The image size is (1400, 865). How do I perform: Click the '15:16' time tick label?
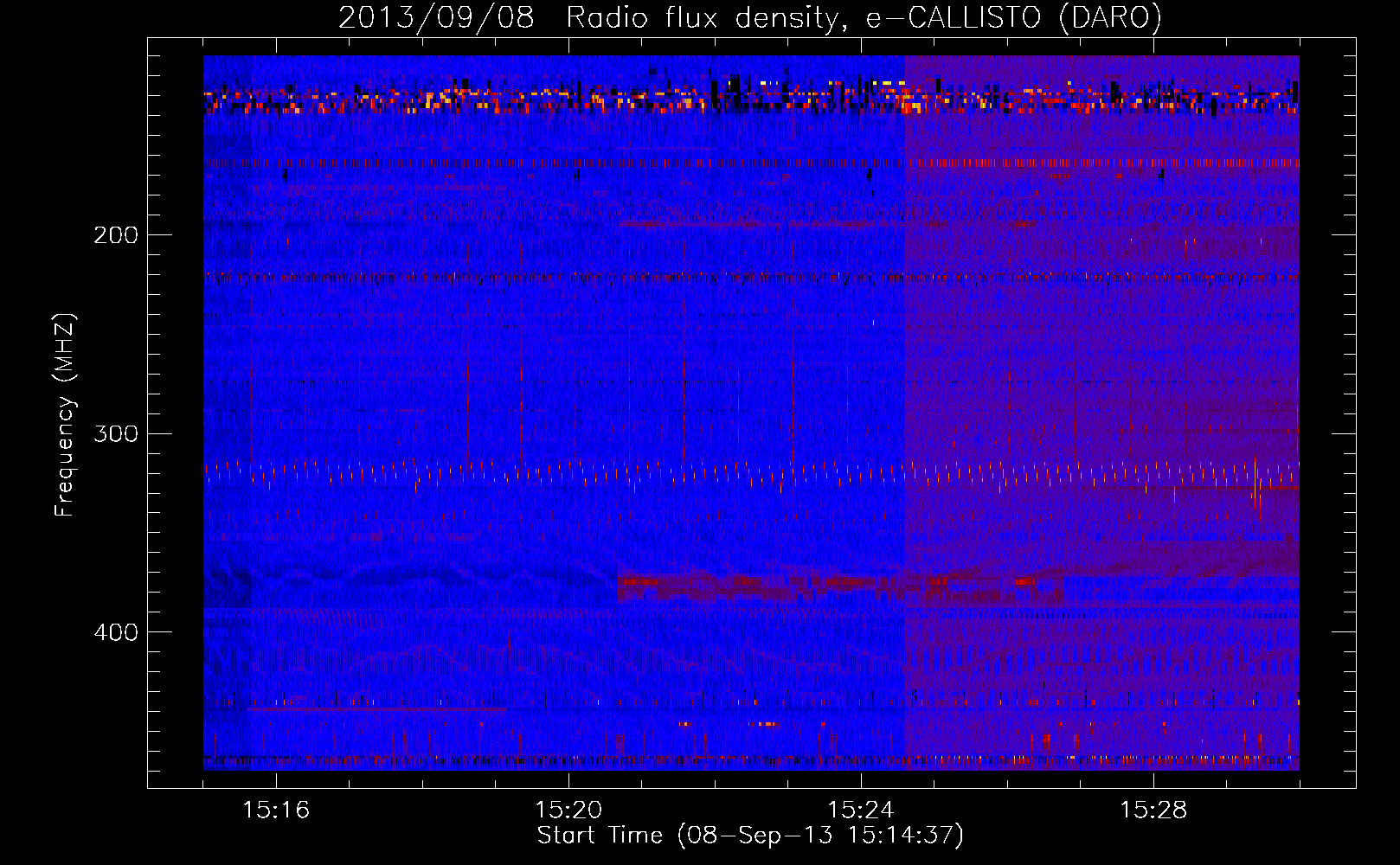[276, 810]
